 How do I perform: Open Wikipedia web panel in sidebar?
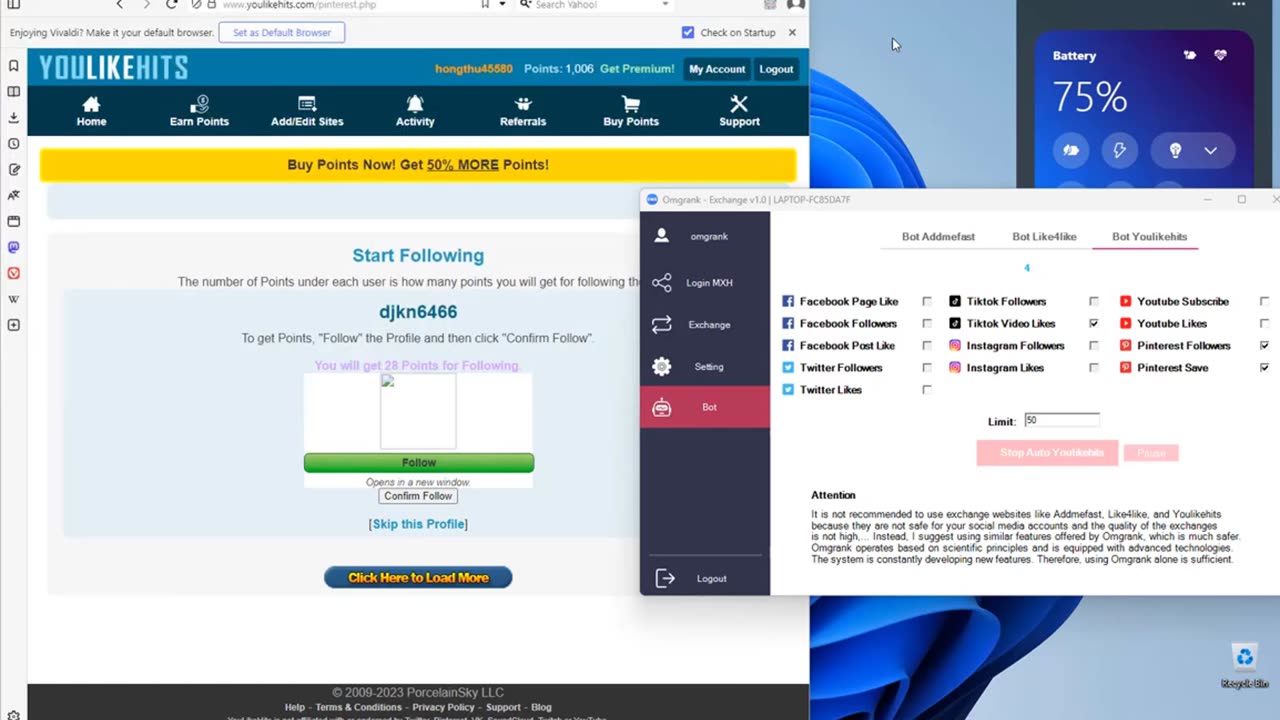13,299
